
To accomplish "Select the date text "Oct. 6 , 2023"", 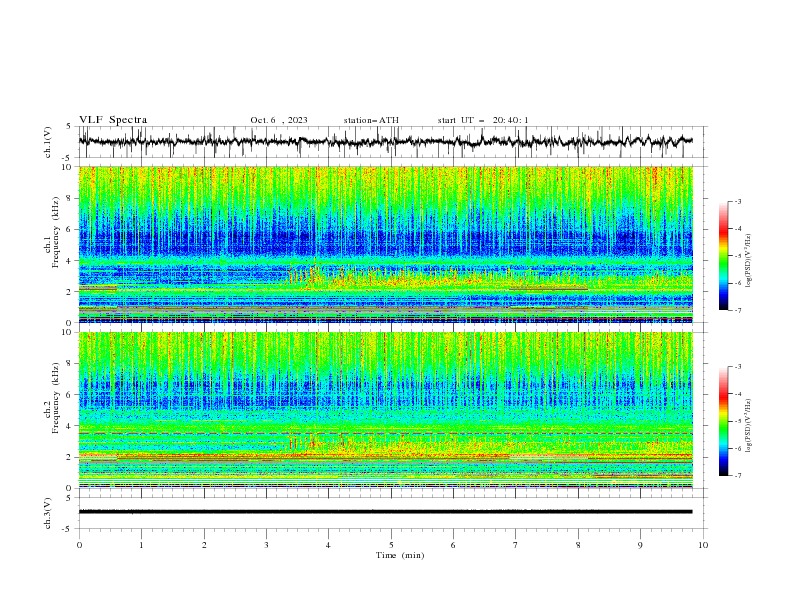I will click(x=279, y=120).
